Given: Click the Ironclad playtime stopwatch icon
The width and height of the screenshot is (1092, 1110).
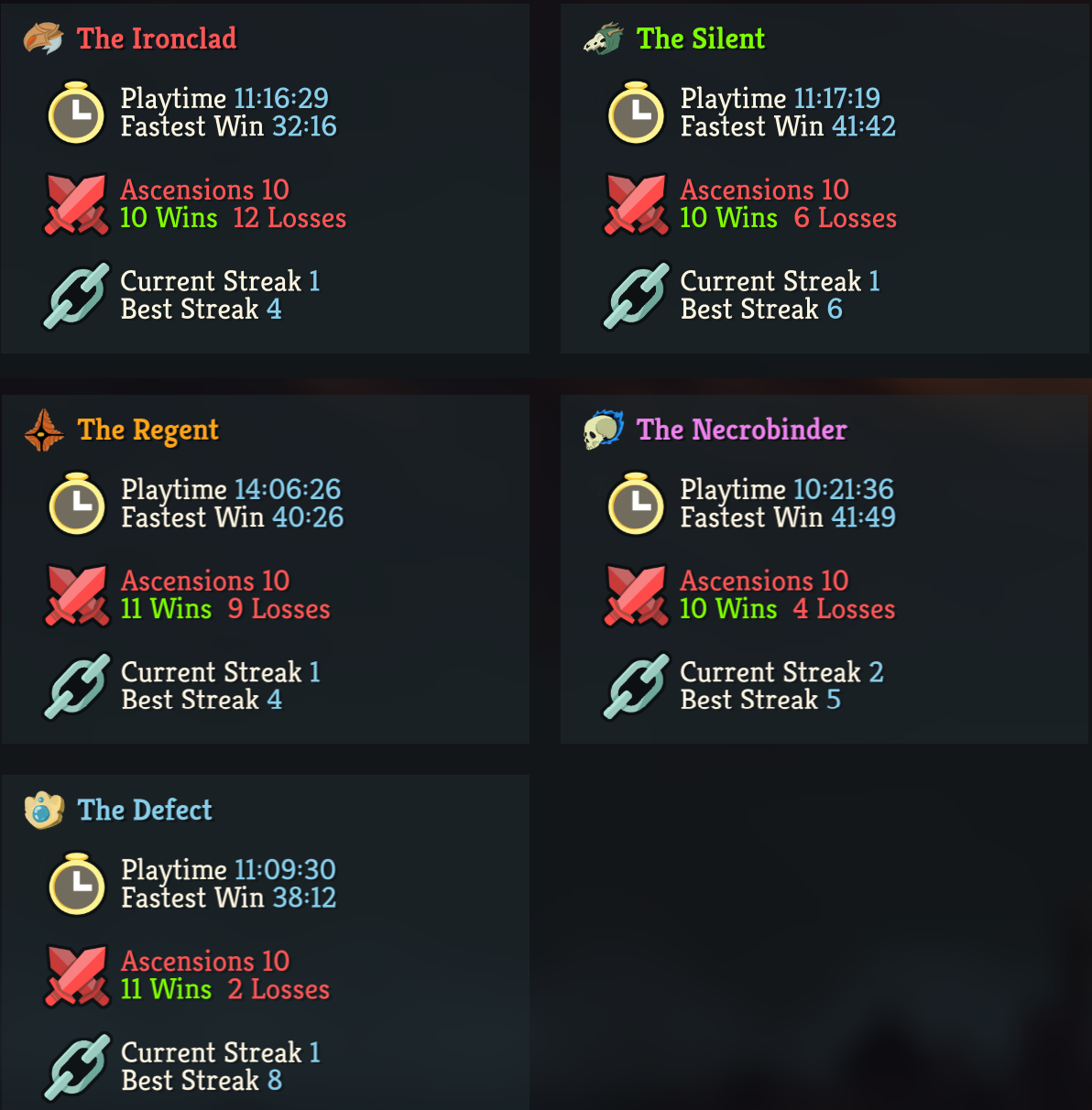Looking at the screenshot, I should (77, 113).
